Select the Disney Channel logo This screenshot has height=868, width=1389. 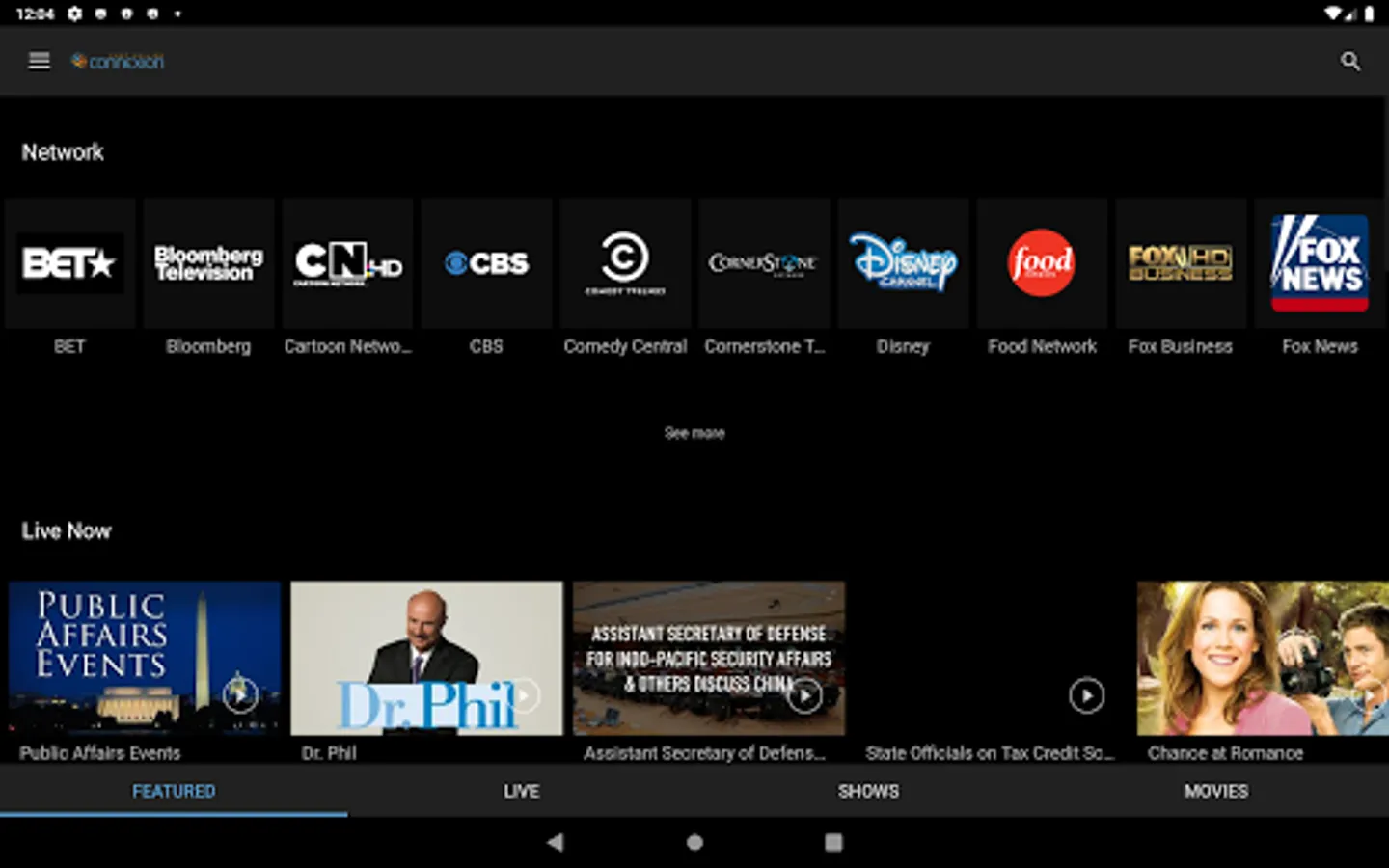point(903,263)
